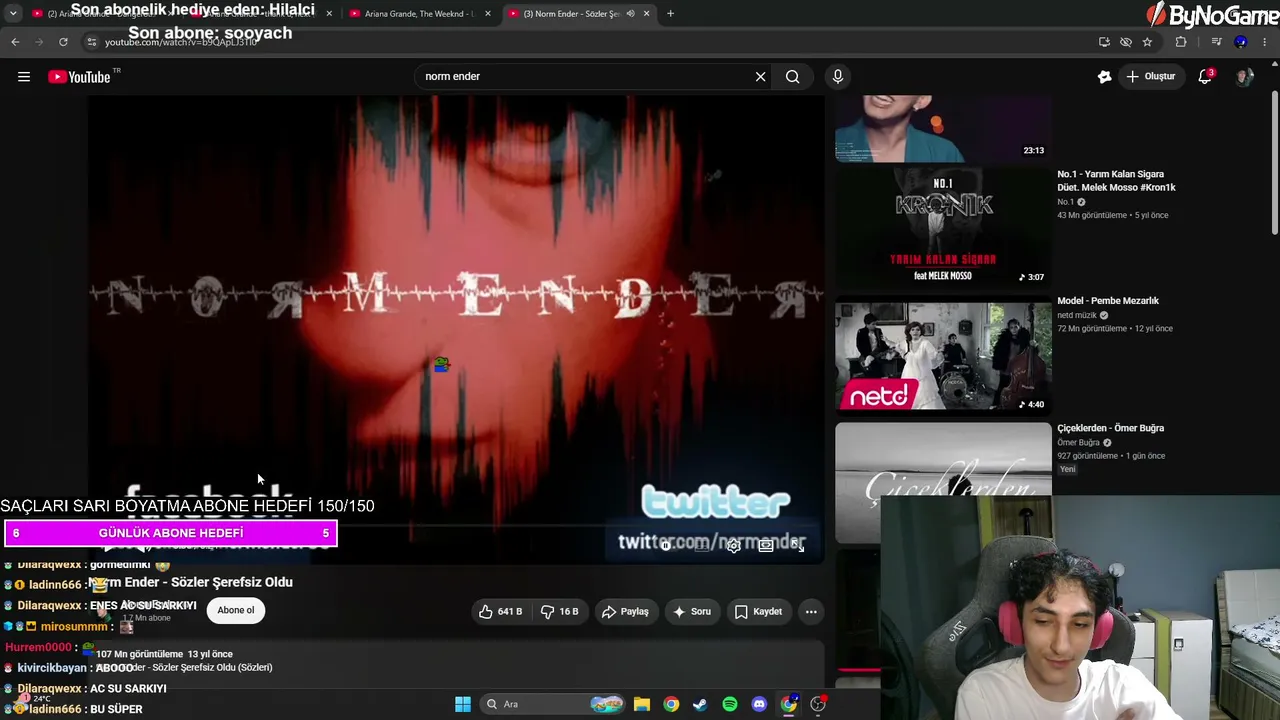
Task: Subscribe with the Abone ol button
Action: [236, 610]
